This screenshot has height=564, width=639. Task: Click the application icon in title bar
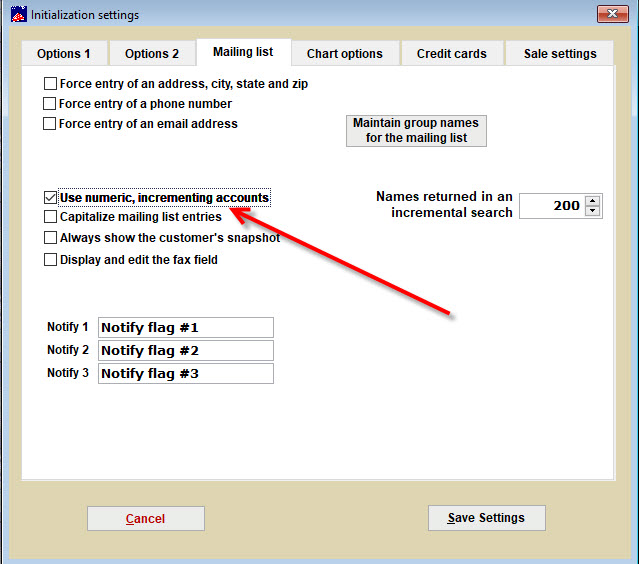tap(19, 14)
